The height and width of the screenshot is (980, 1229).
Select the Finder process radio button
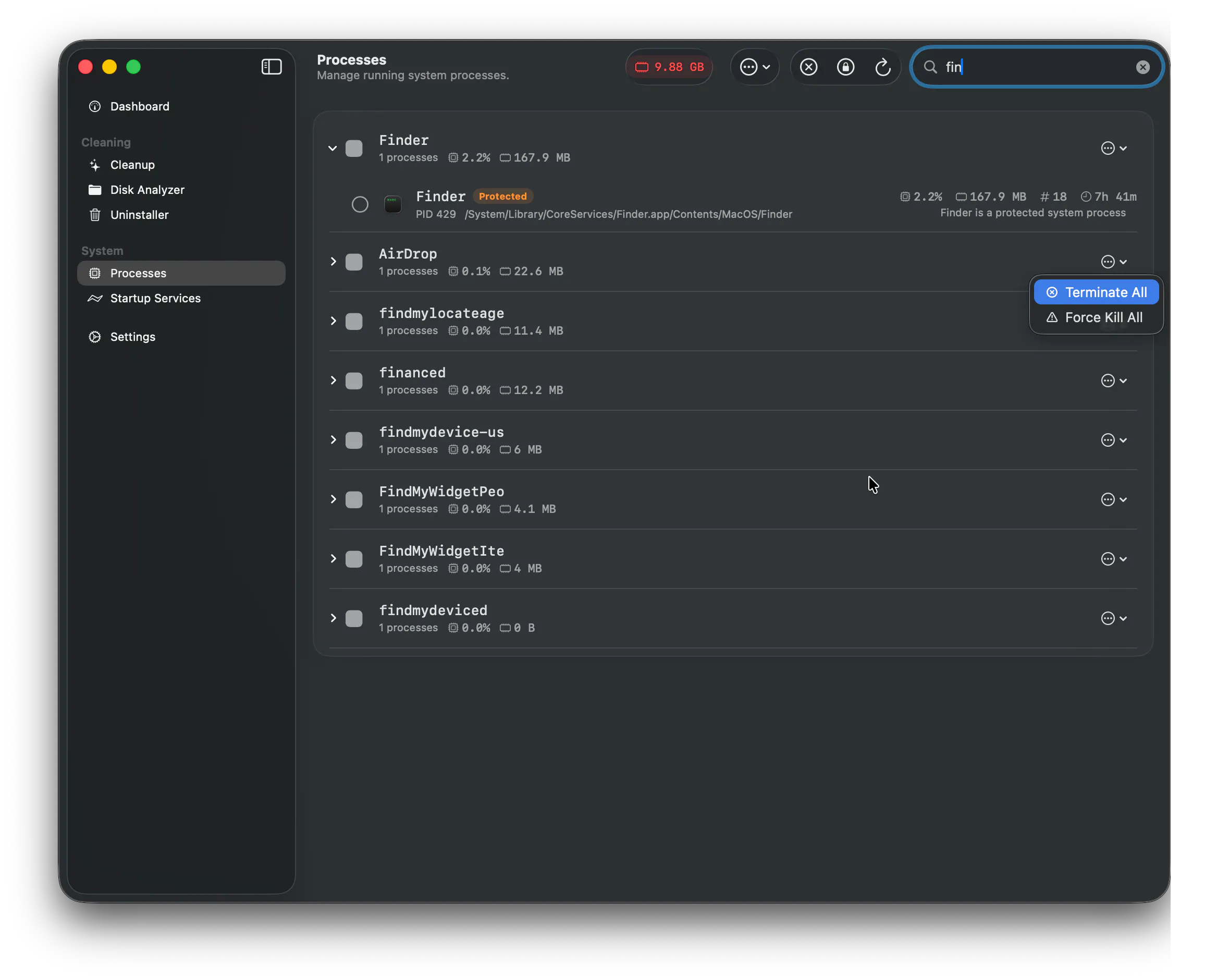pos(360,205)
